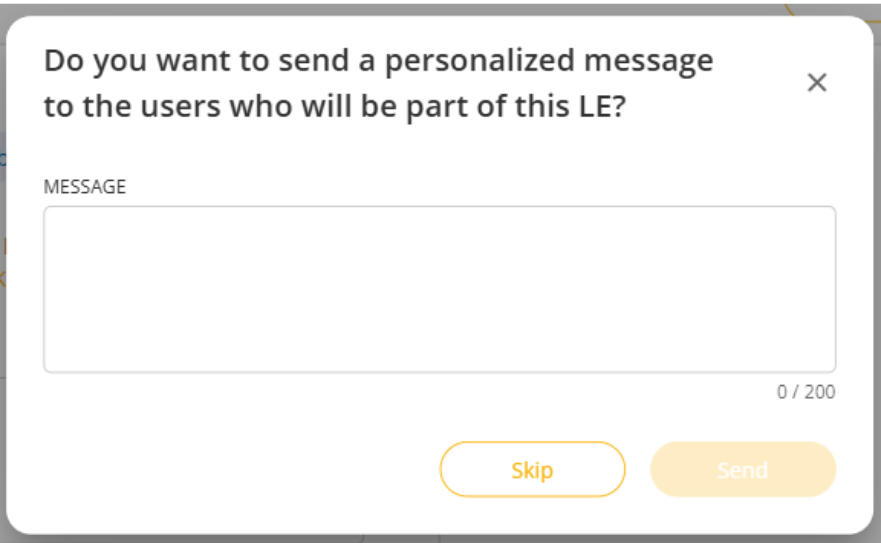Click the 0 / 200 character counter
The height and width of the screenshot is (543, 881).
click(x=806, y=392)
